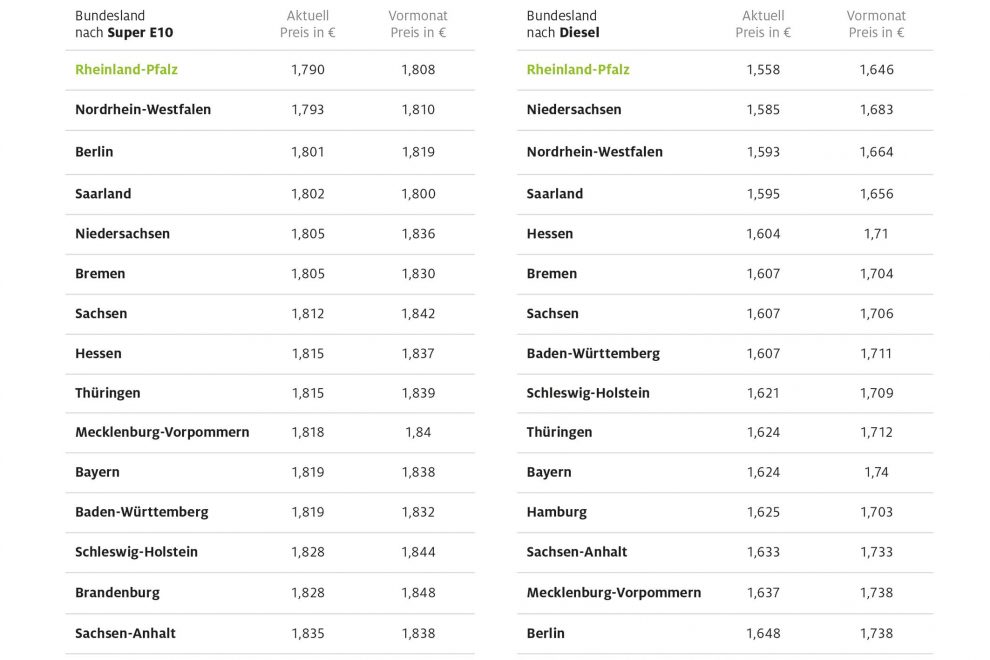Viewport: 990px width, 660px height.
Task: Click Sachsen-Anhalt's current Super E10 price 1,835
Action: [307, 633]
